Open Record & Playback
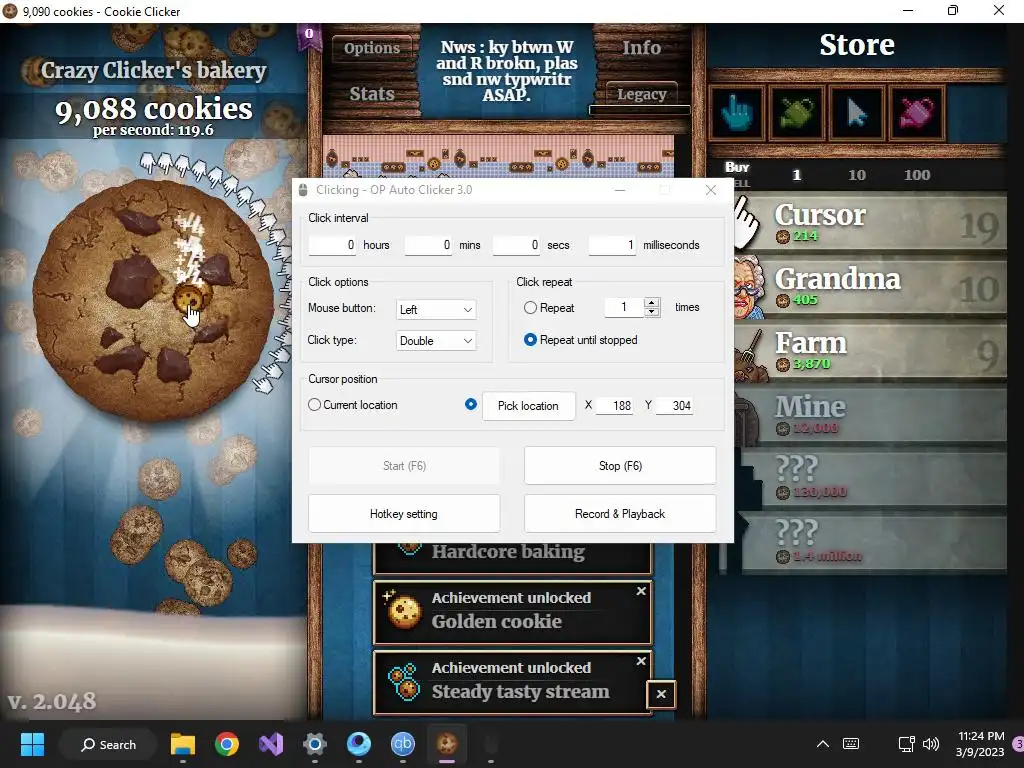The height and width of the screenshot is (768, 1024). 620,514
